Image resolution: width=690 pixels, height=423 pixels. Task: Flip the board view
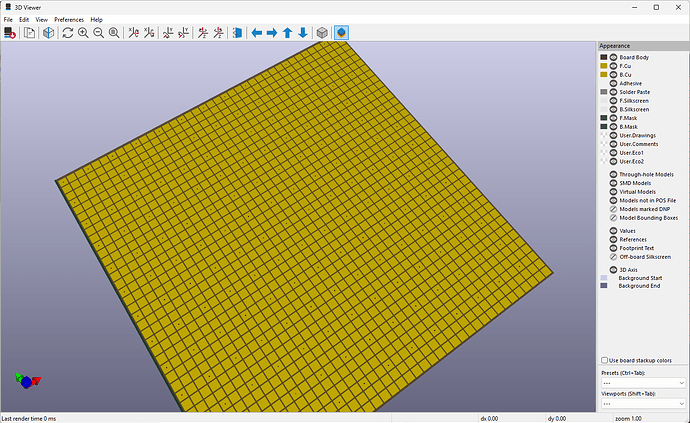point(237,32)
